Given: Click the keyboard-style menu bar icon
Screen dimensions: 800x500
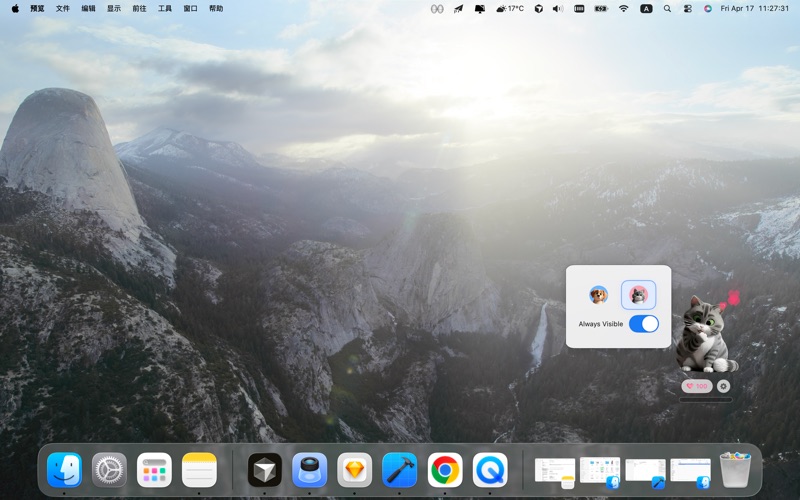Looking at the screenshot, I should (x=579, y=9).
